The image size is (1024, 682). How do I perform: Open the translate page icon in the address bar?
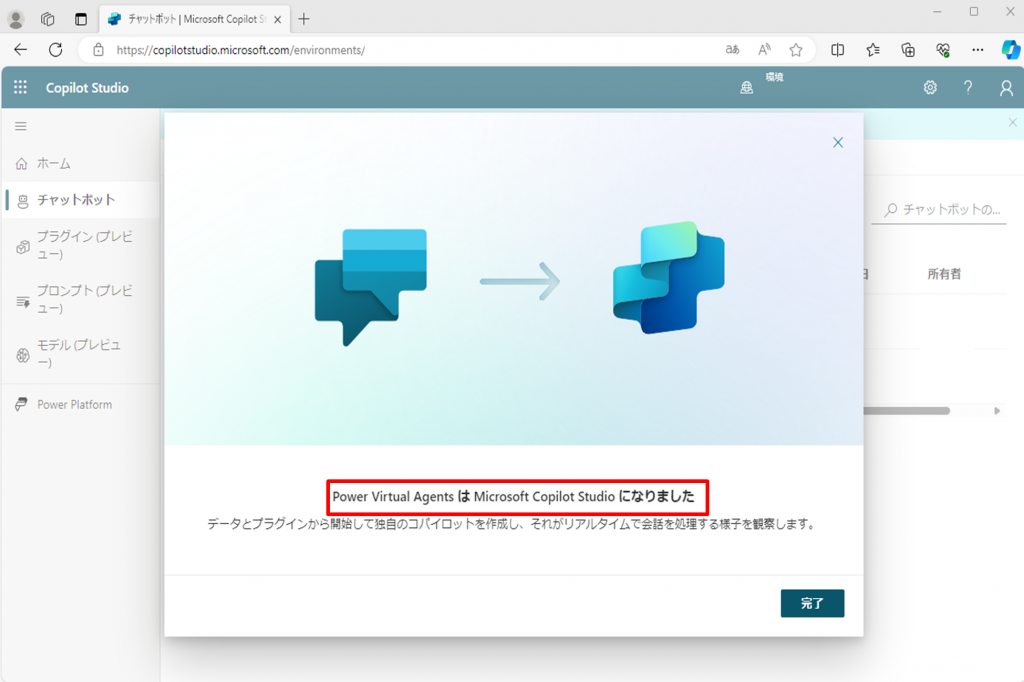point(732,50)
